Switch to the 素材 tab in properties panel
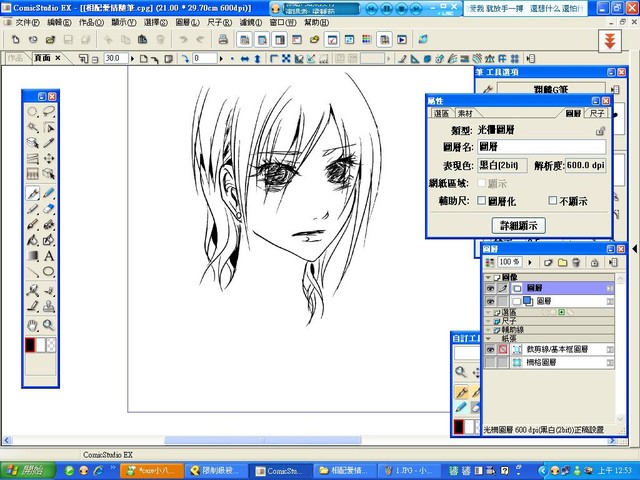Viewport: 640px width, 480px height. tap(465, 113)
